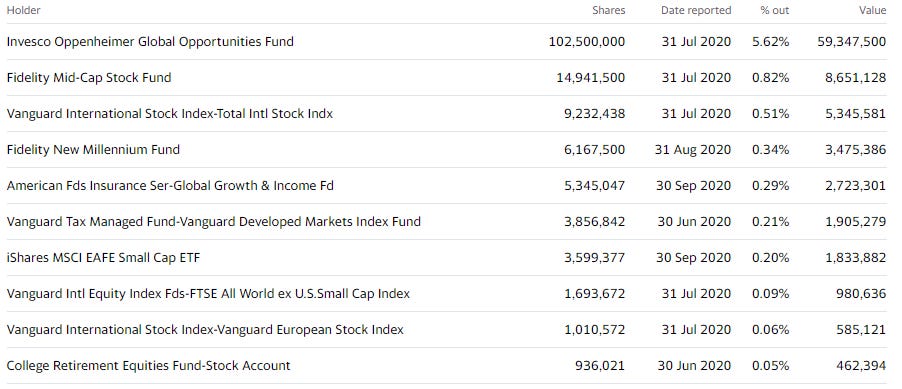The height and width of the screenshot is (389, 902).
Task: Click shares value 14,941,500
Action: tap(591, 78)
